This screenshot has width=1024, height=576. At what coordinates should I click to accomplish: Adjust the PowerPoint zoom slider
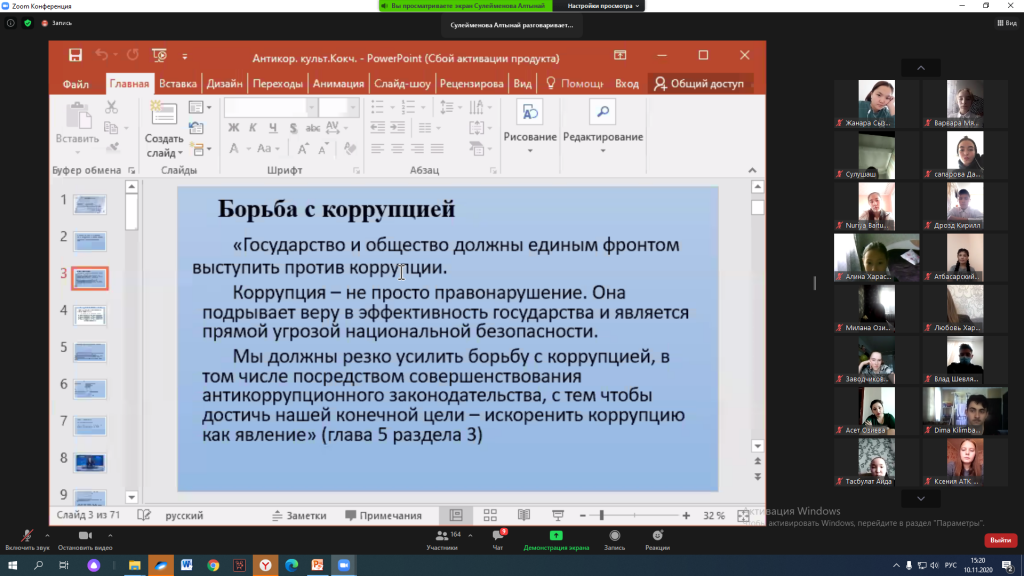pos(602,516)
